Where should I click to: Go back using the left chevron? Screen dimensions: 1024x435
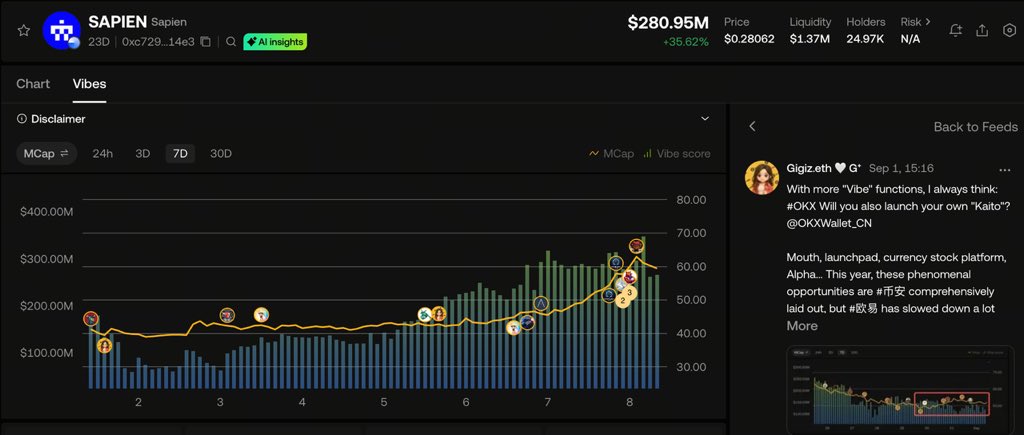pyautogui.click(x=752, y=127)
